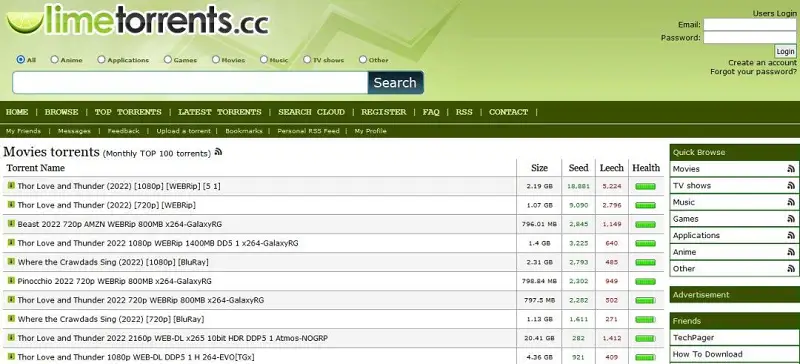Open RSS feed icon beside Monthly TOP 100
The width and height of the screenshot is (800, 364).
coord(218,152)
